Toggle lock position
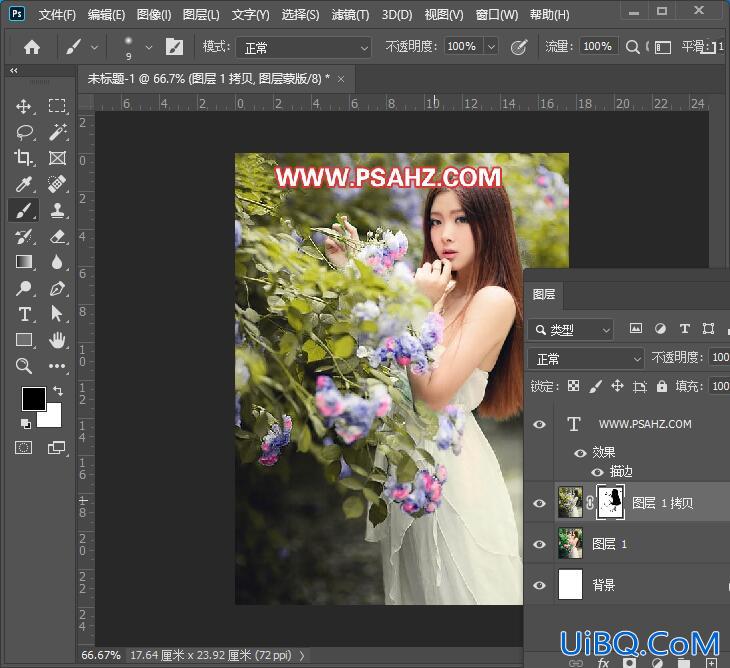 [617, 386]
